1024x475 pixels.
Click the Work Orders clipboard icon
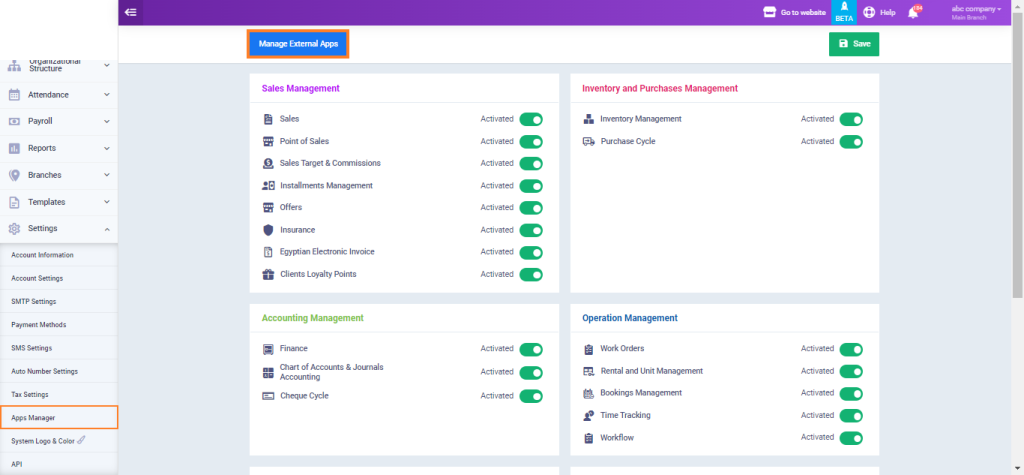pyautogui.click(x=588, y=349)
